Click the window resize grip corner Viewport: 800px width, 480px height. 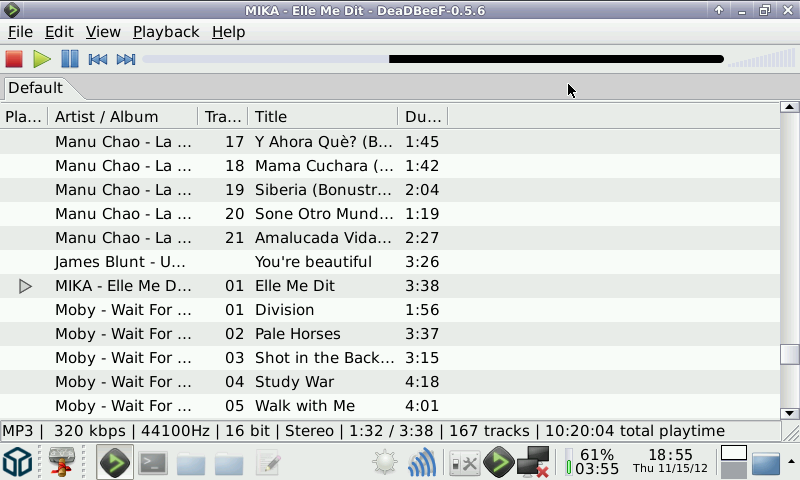click(x=791, y=433)
